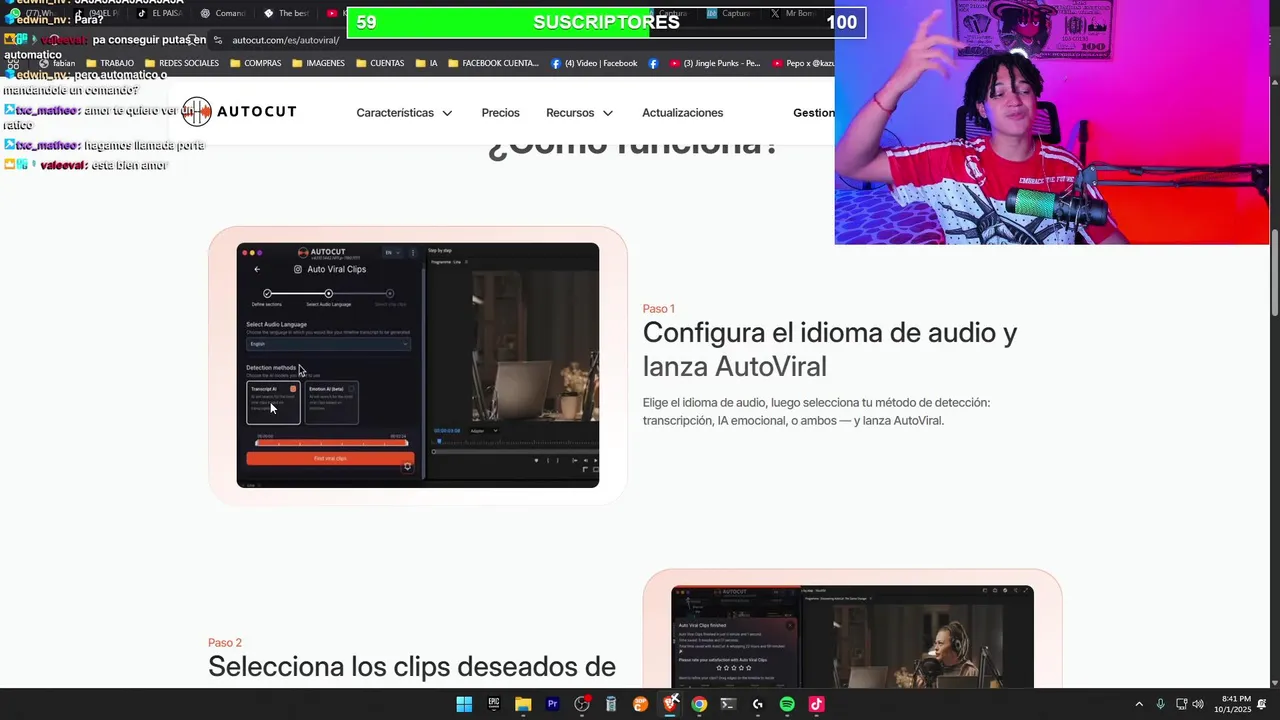Click the Paso 2 label text
Viewport: 1280px width, 720px height.
225,643
